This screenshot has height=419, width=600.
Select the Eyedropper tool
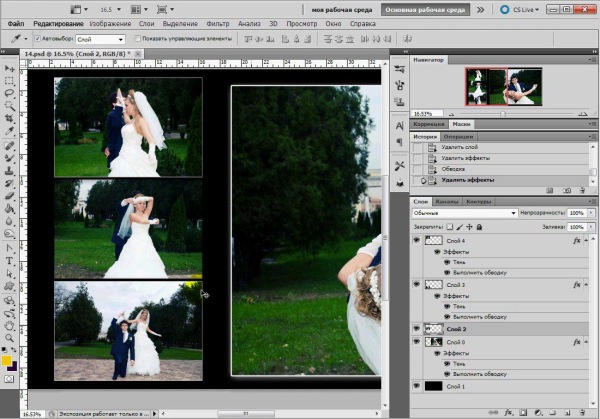[x=9, y=131]
